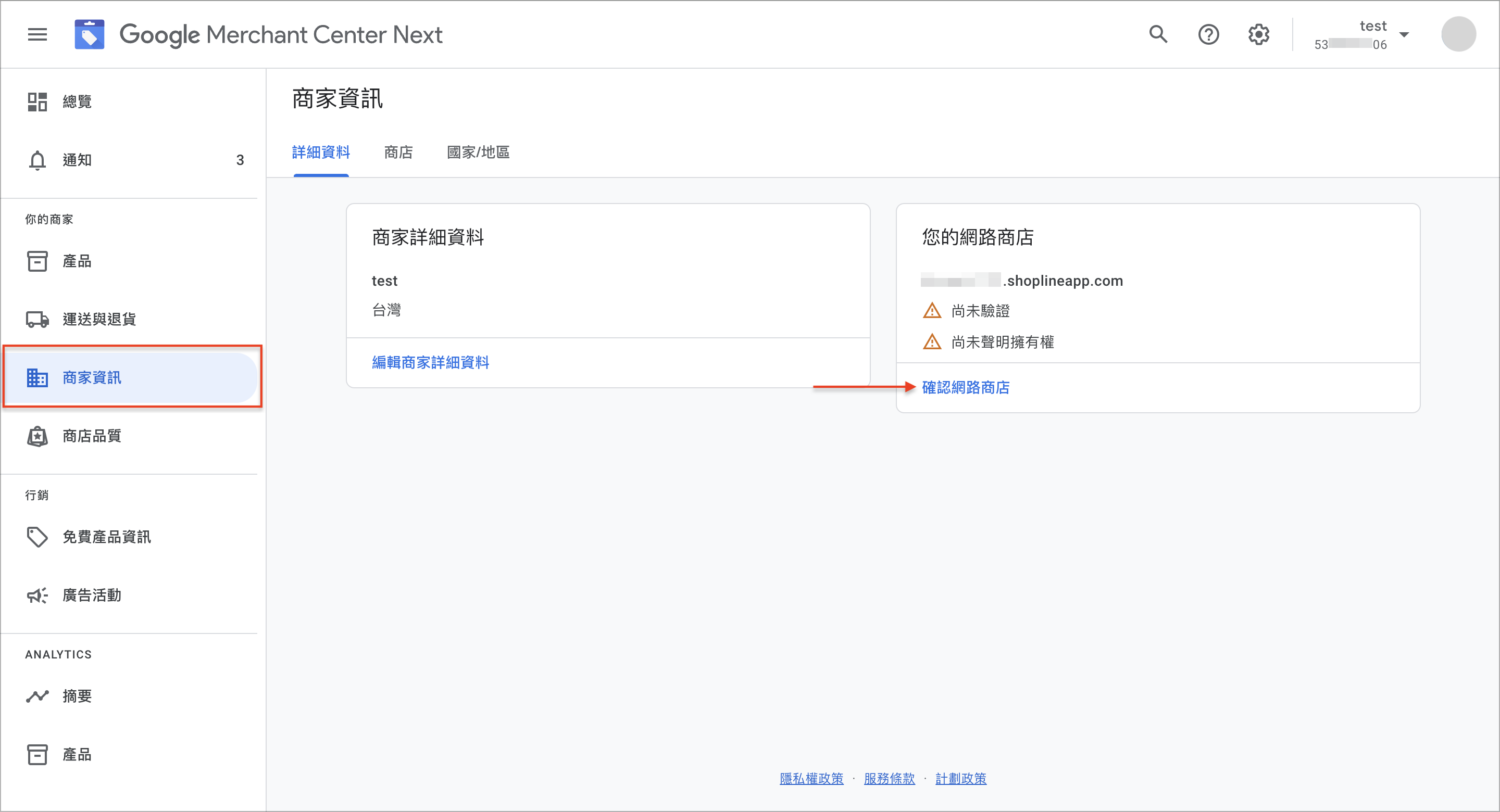1500x812 pixels.
Task: Click the 尚未聲明擁有權 status text
Action: (1003, 341)
